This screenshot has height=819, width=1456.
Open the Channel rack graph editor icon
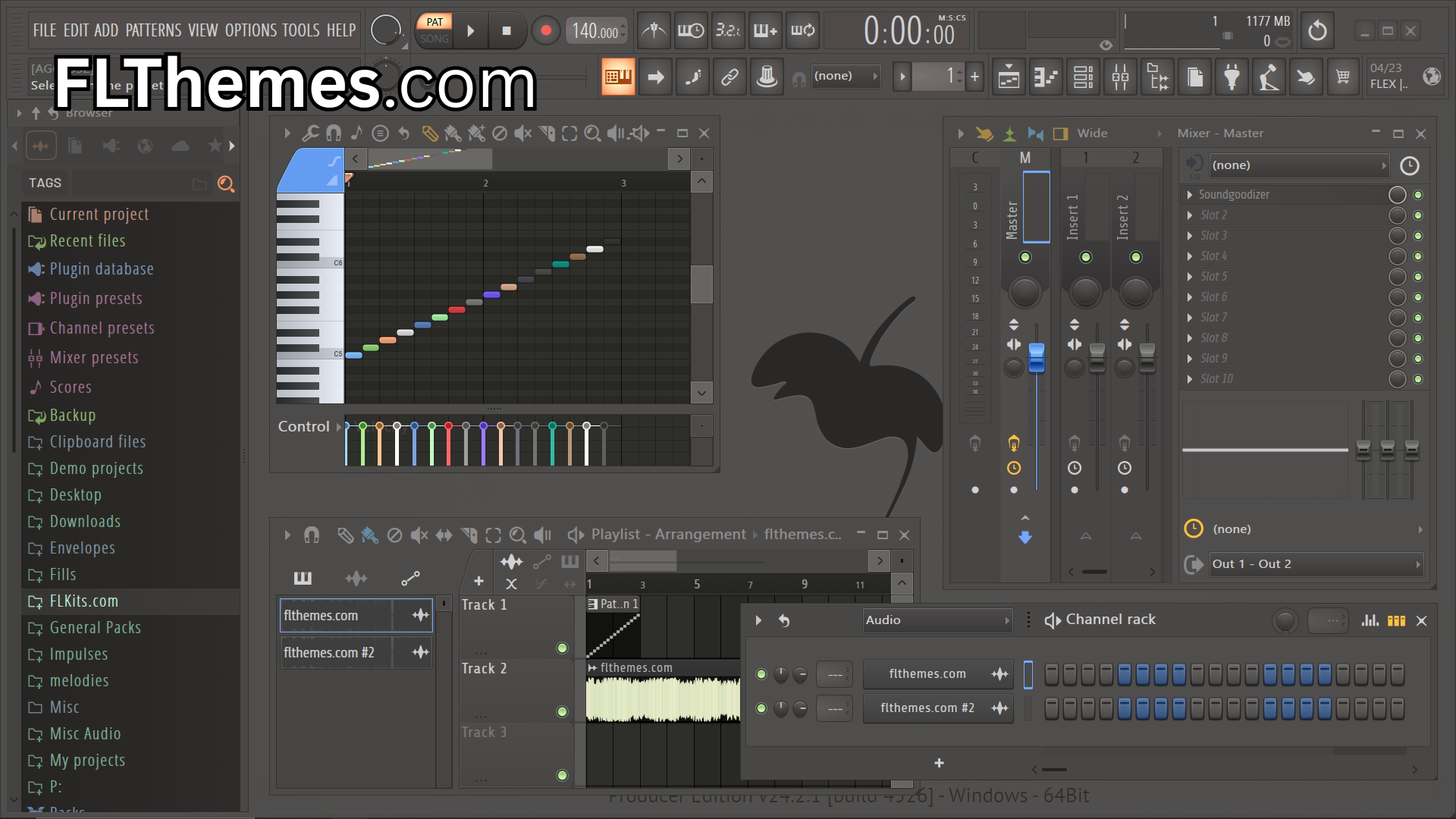pos(1370,620)
